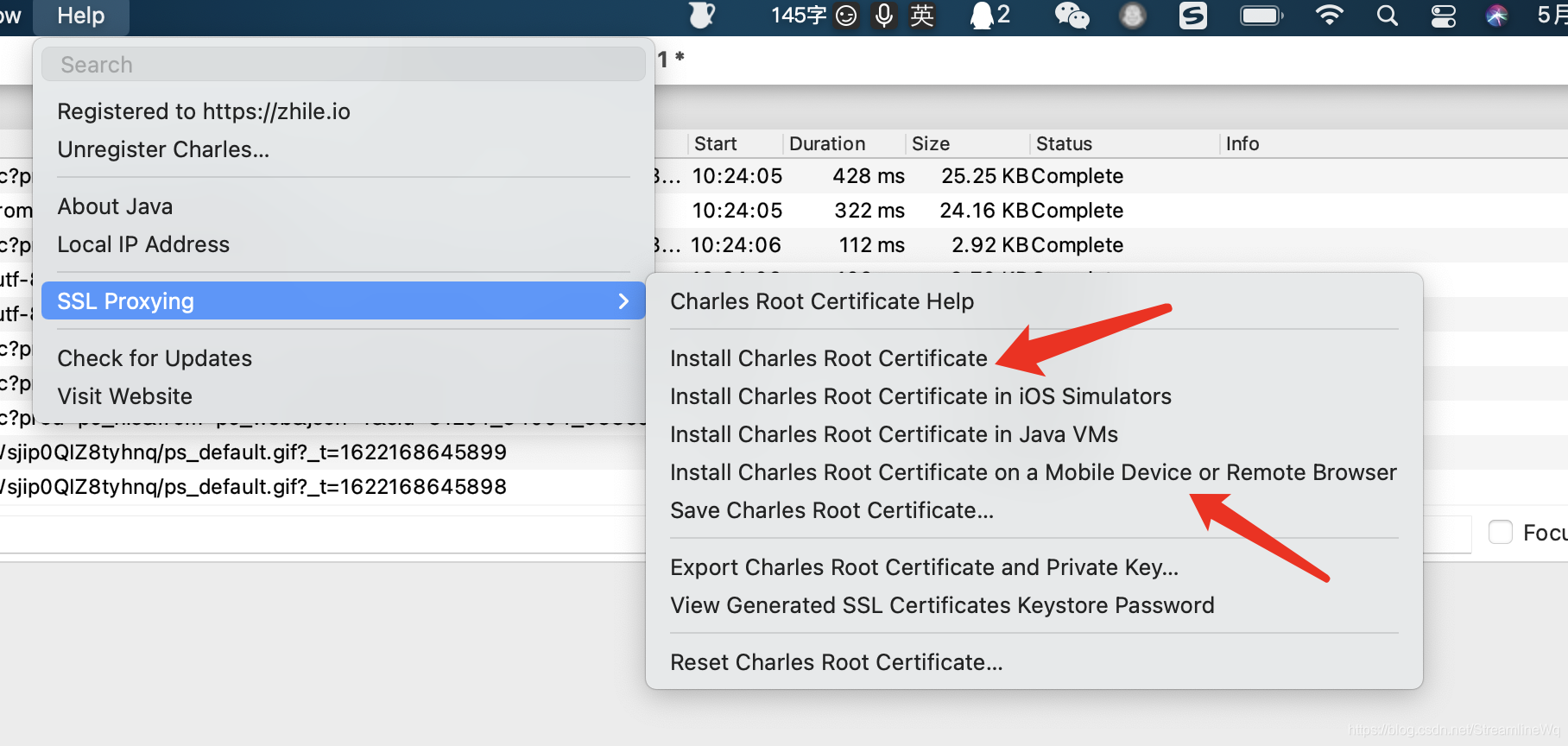Open the WeChat icon in menu bar
The width and height of the screenshot is (1568, 746).
pyautogui.click(x=1072, y=16)
